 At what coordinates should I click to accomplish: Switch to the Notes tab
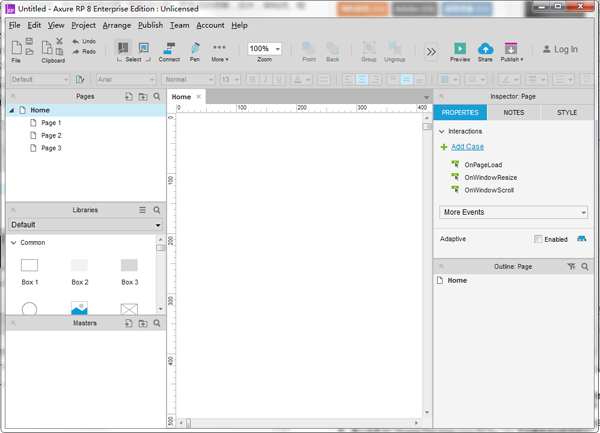513,113
